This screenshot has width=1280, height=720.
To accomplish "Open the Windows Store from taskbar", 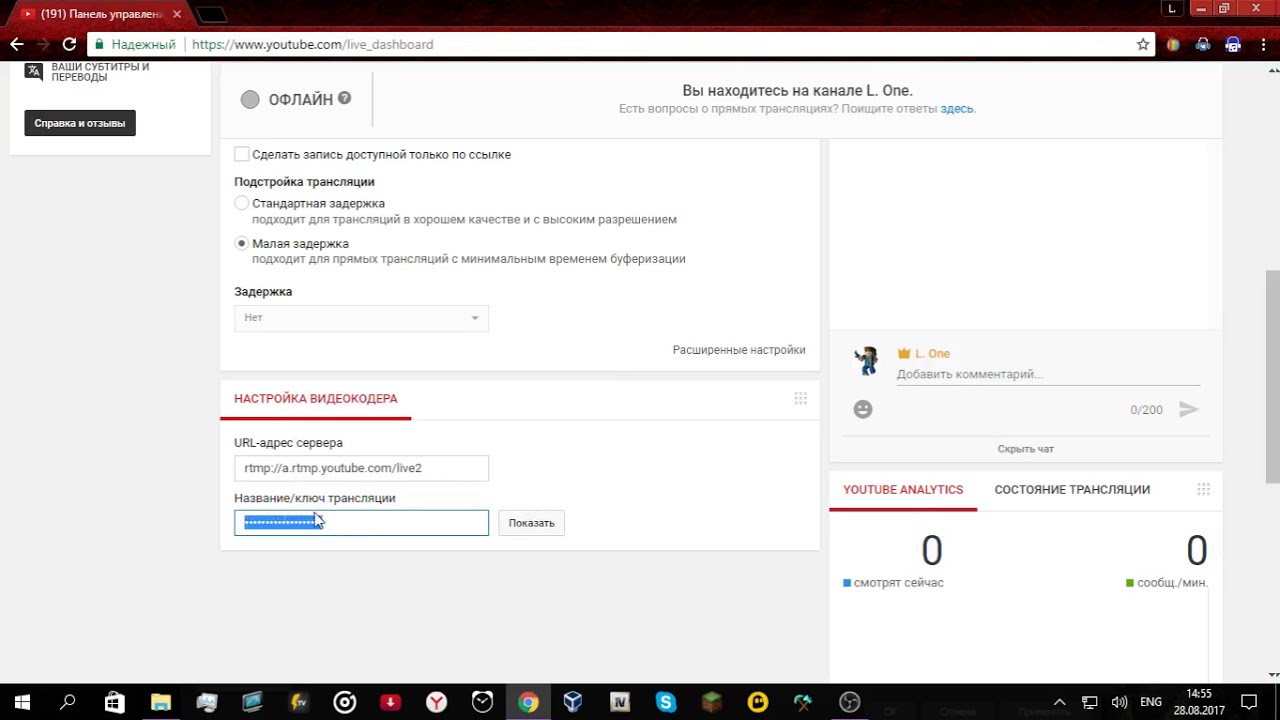I will pos(114,702).
